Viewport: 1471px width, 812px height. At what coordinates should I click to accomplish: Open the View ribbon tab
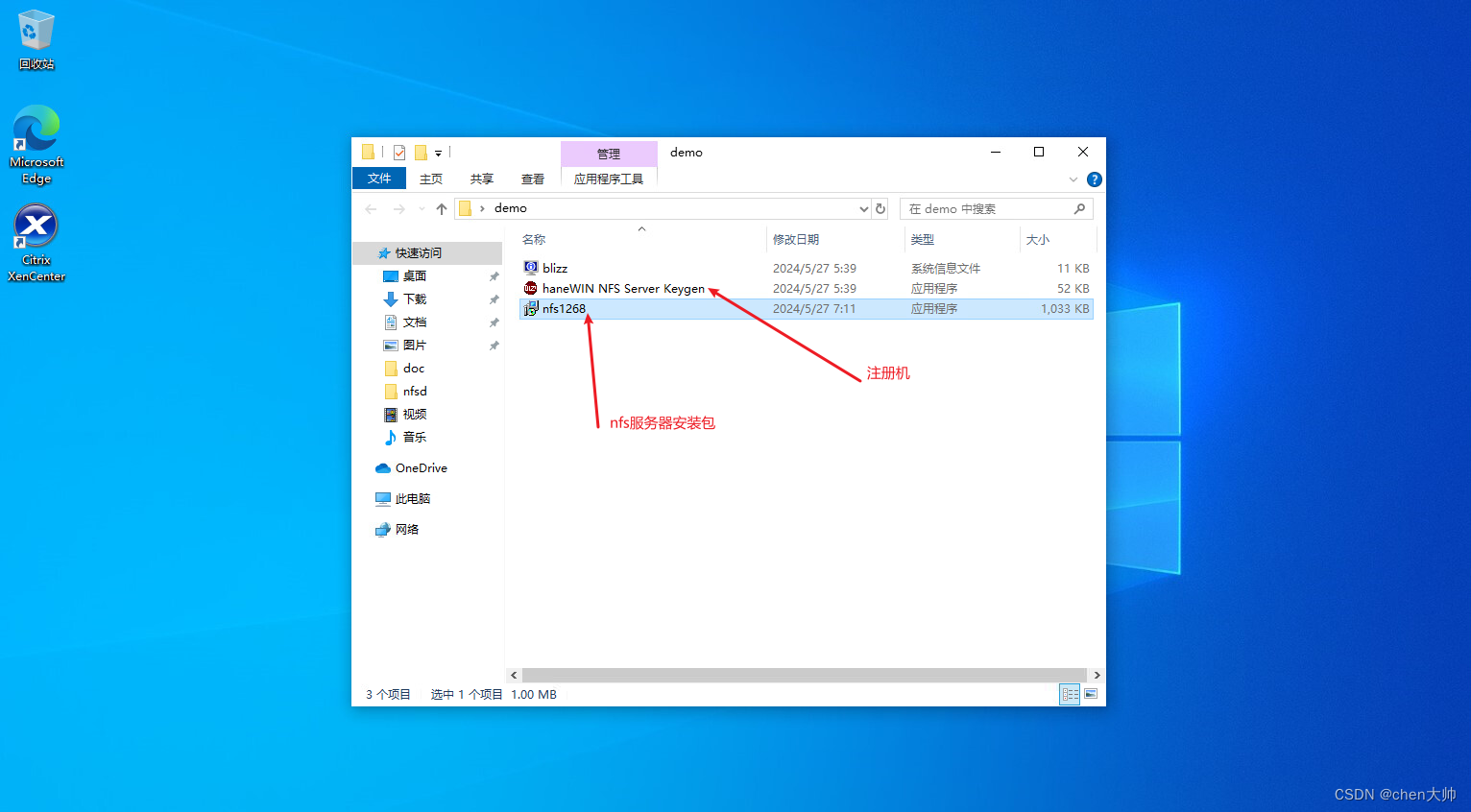(533, 179)
